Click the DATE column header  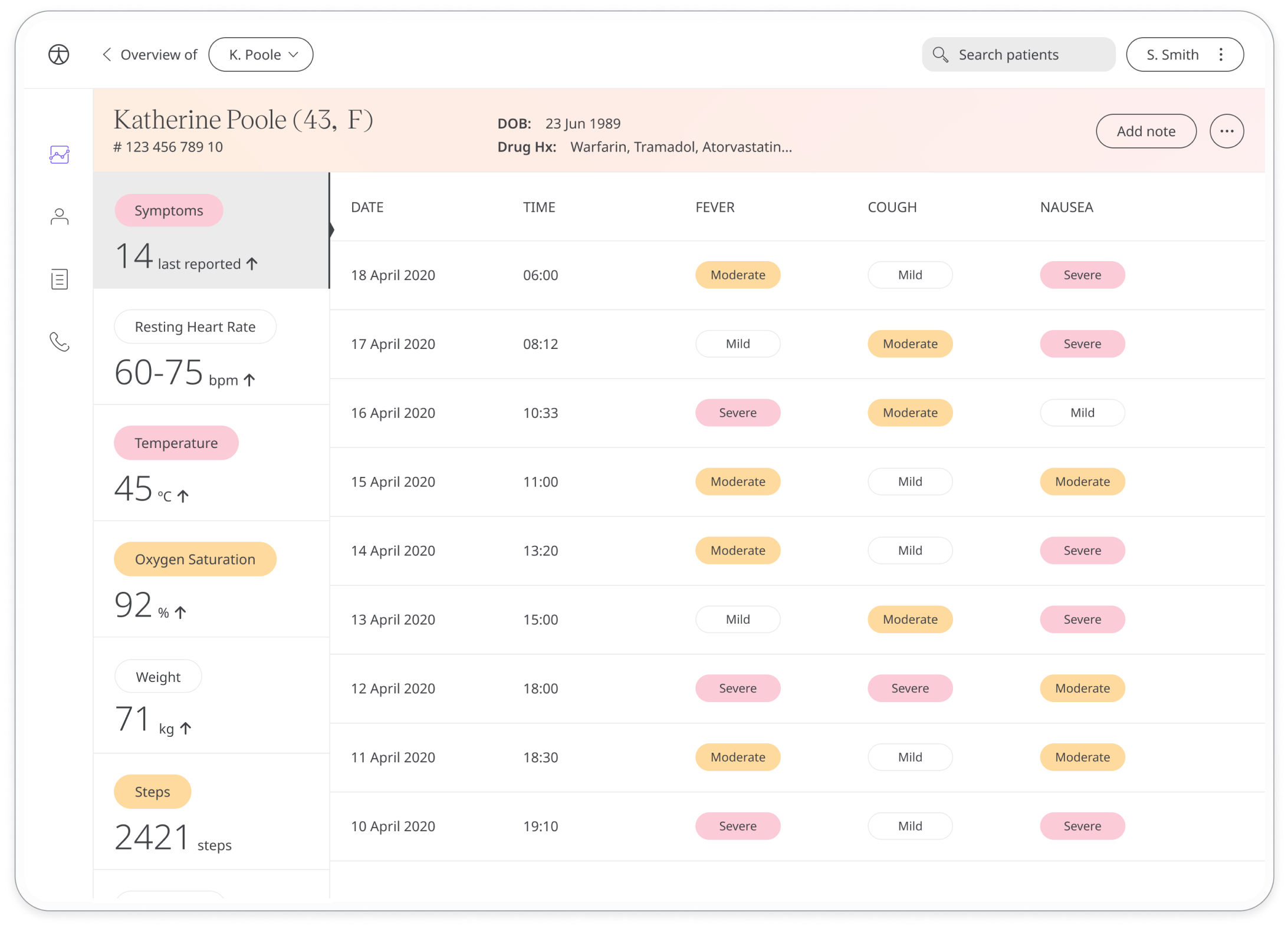pos(367,207)
